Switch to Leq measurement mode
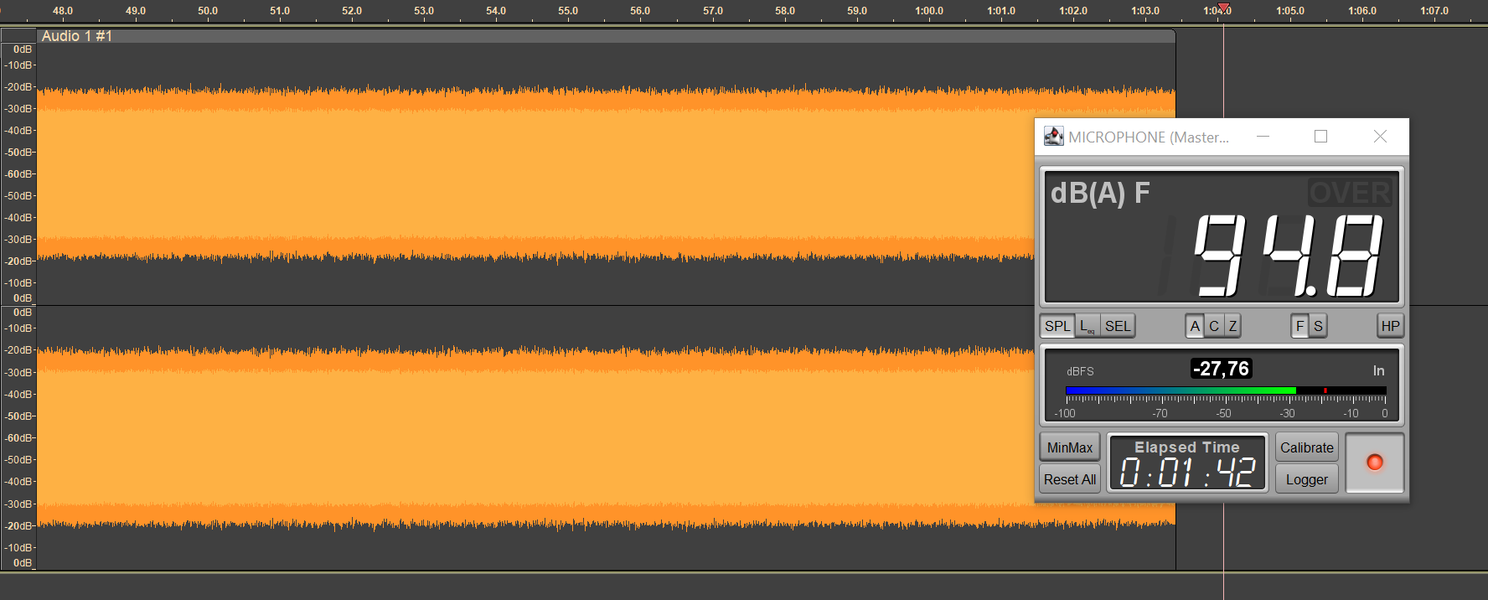 1087,326
